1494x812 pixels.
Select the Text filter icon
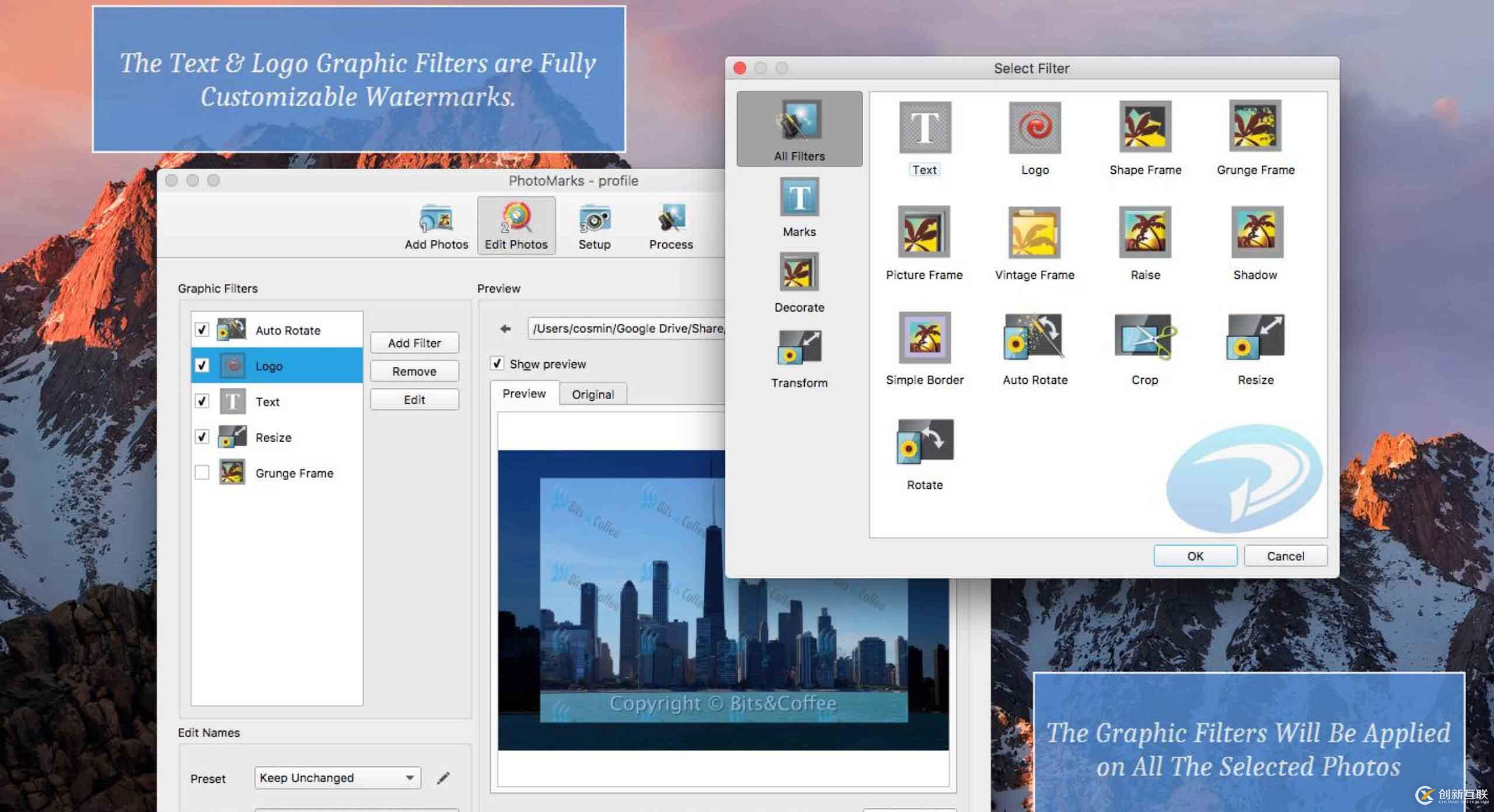tap(925, 128)
